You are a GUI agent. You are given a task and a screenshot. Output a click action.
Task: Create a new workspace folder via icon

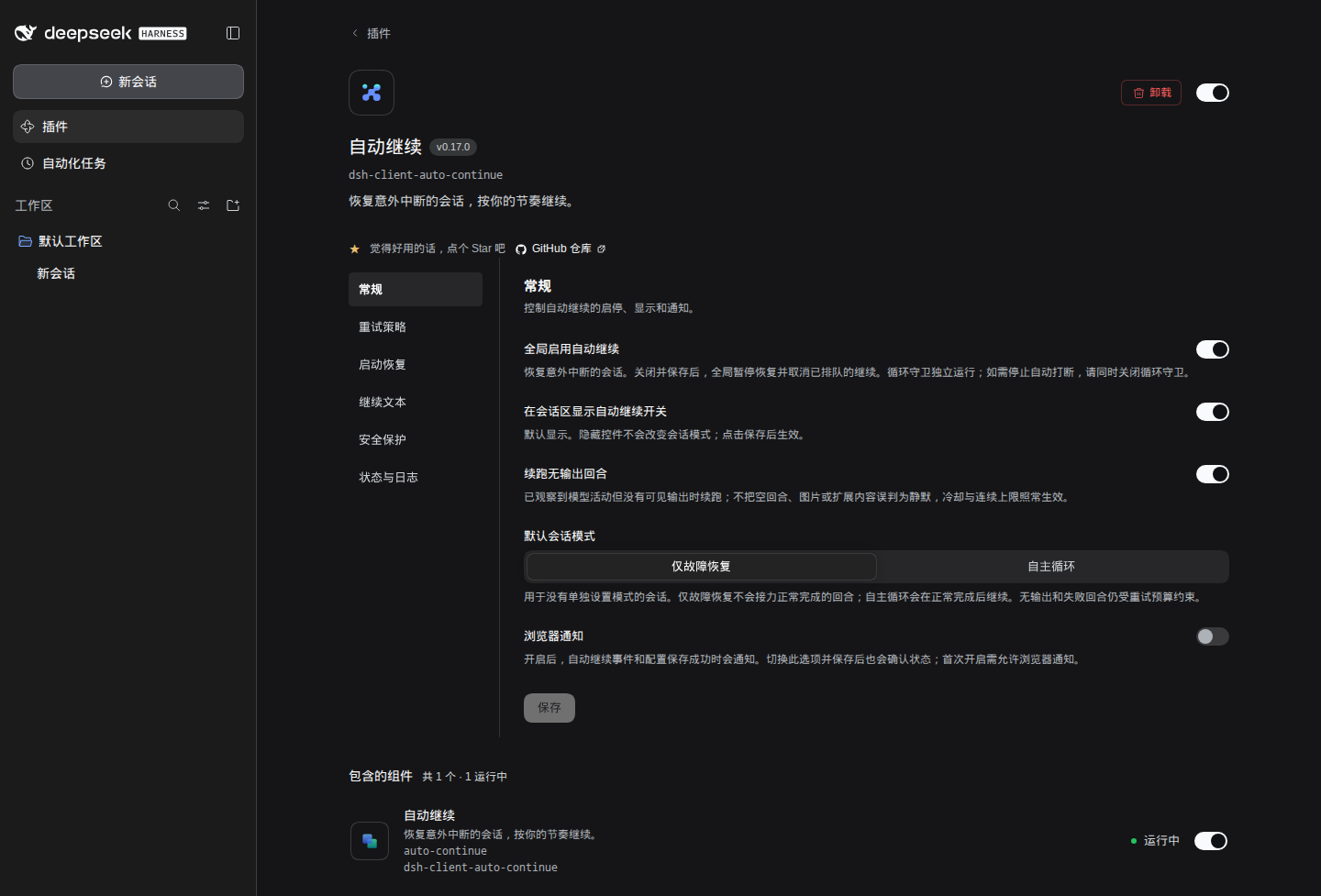pos(233,205)
